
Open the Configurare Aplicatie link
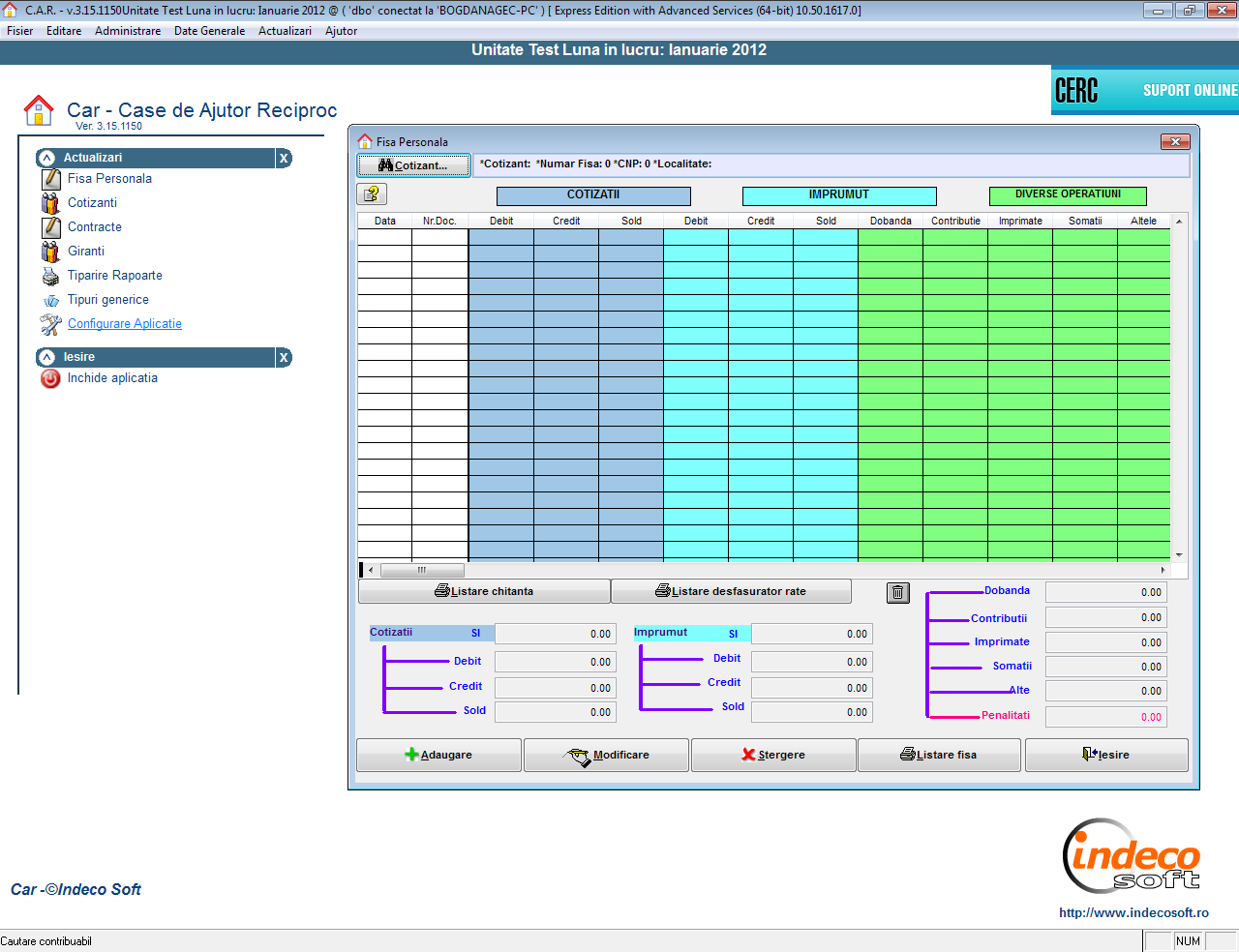[125, 324]
